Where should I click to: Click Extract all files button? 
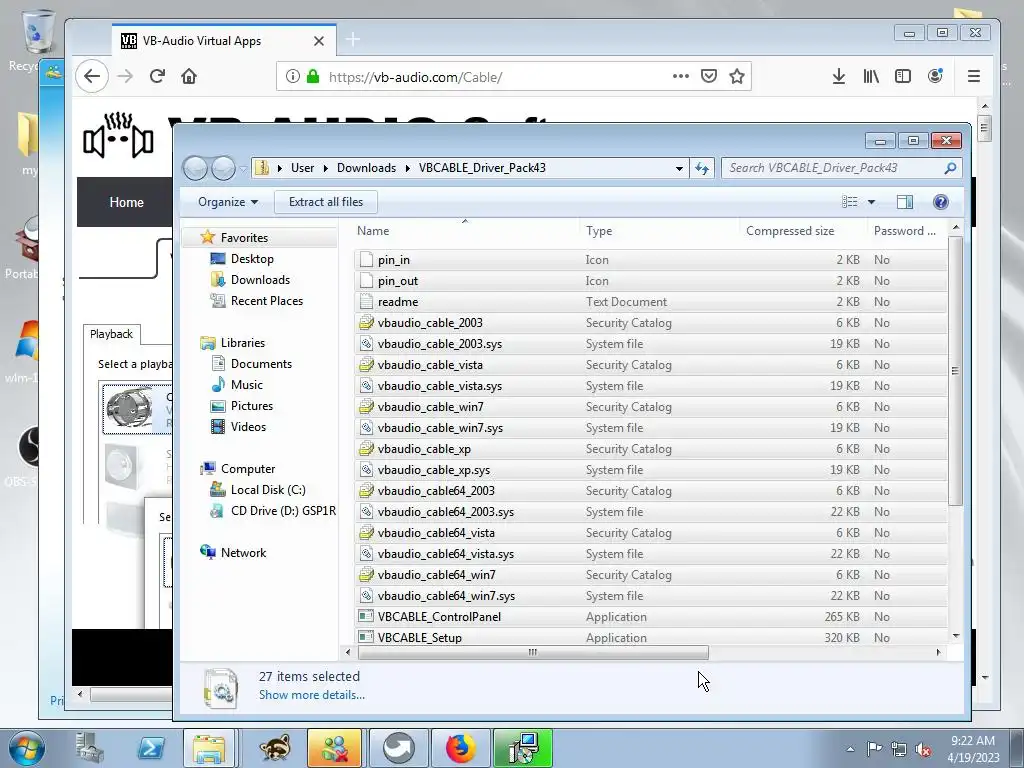click(326, 202)
